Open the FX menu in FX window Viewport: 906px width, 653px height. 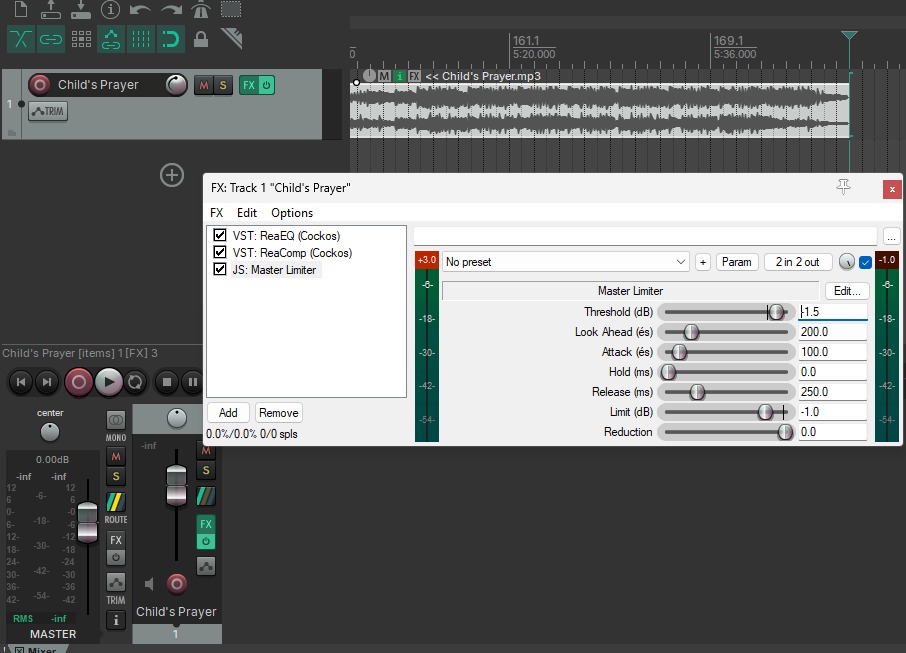[x=217, y=213]
